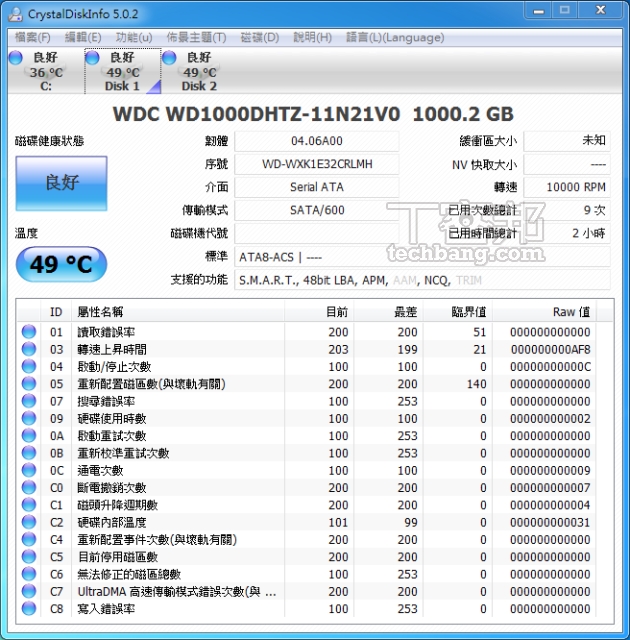
Task: Click the 最差 column header
Action: coord(388,312)
